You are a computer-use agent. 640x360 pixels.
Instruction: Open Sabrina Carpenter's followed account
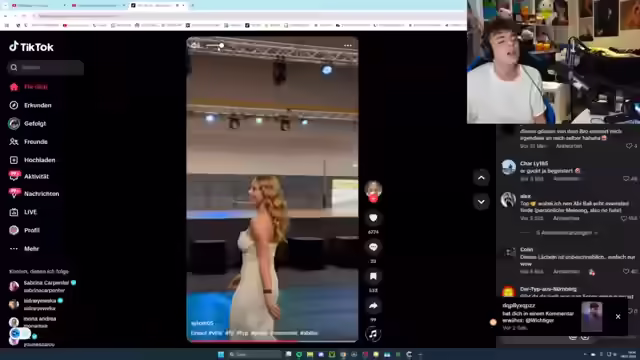coord(45,286)
